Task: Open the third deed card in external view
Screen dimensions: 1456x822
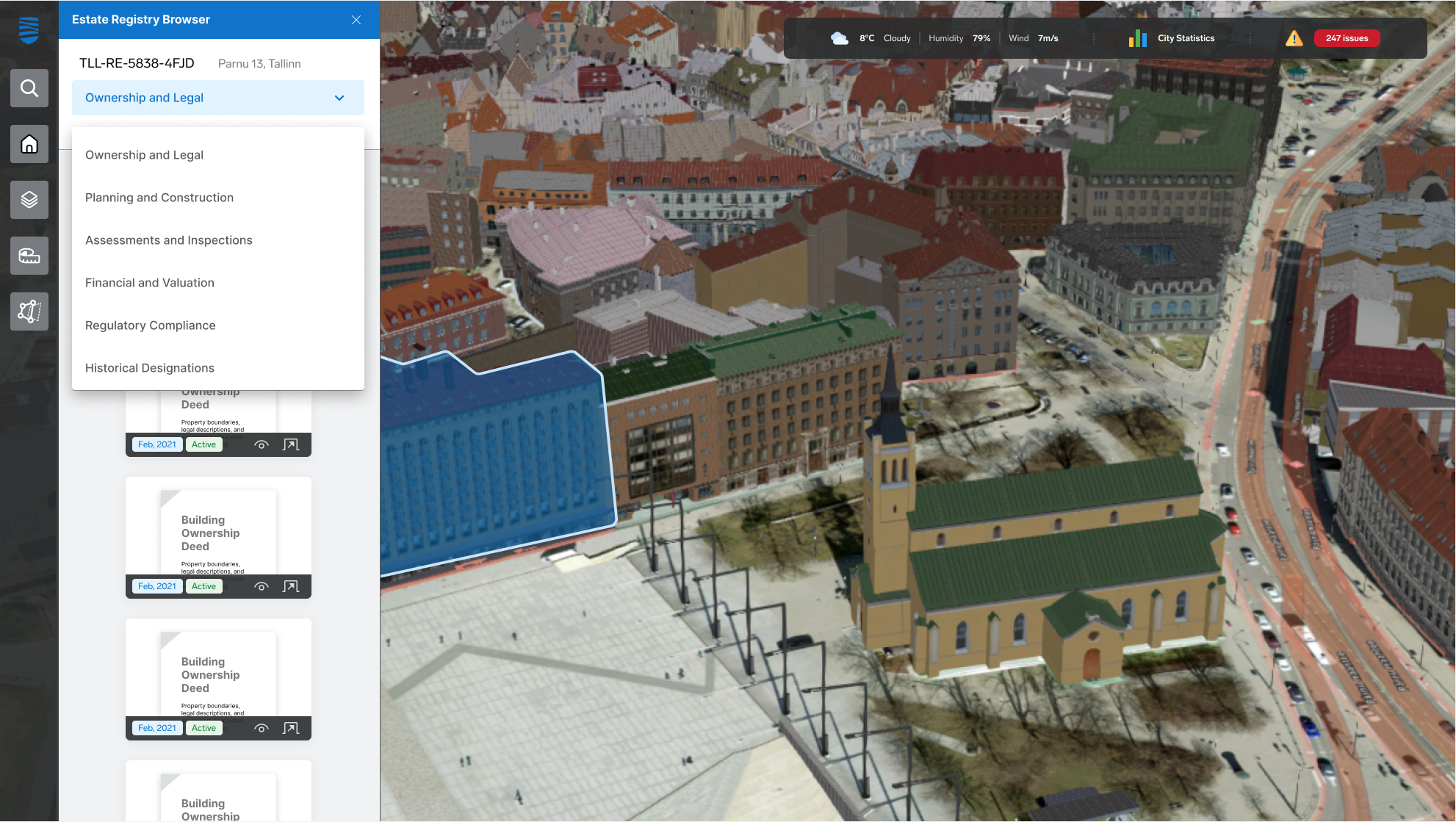Action: [291, 728]
